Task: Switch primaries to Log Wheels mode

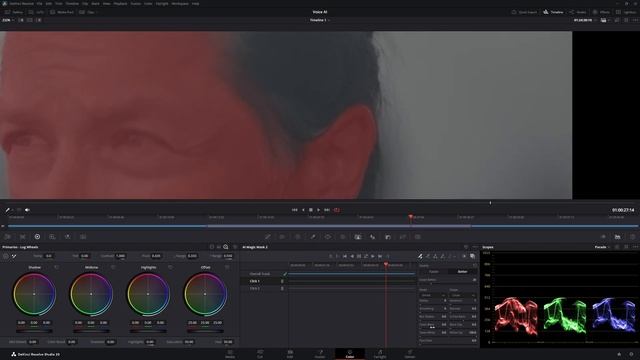Action: tap(225, 247)
